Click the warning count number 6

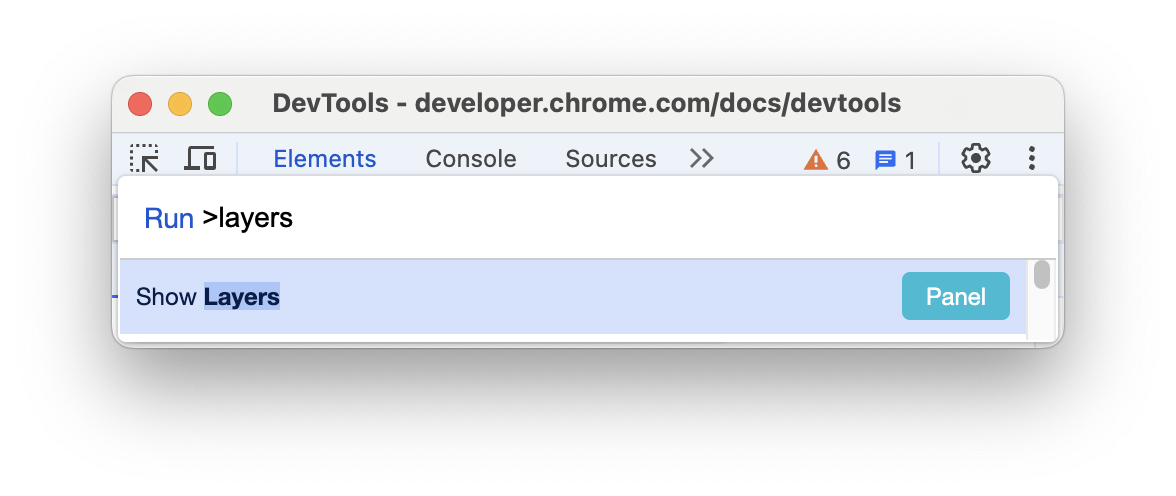(x=843, y=160)
